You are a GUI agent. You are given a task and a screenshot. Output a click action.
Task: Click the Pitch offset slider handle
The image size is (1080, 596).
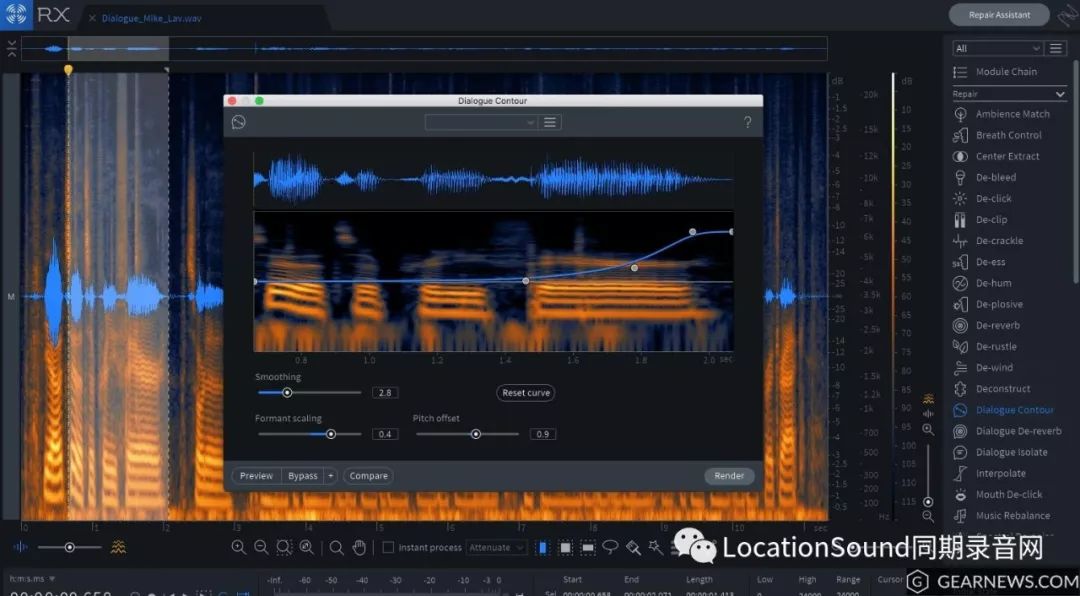(x=476, y=434)
